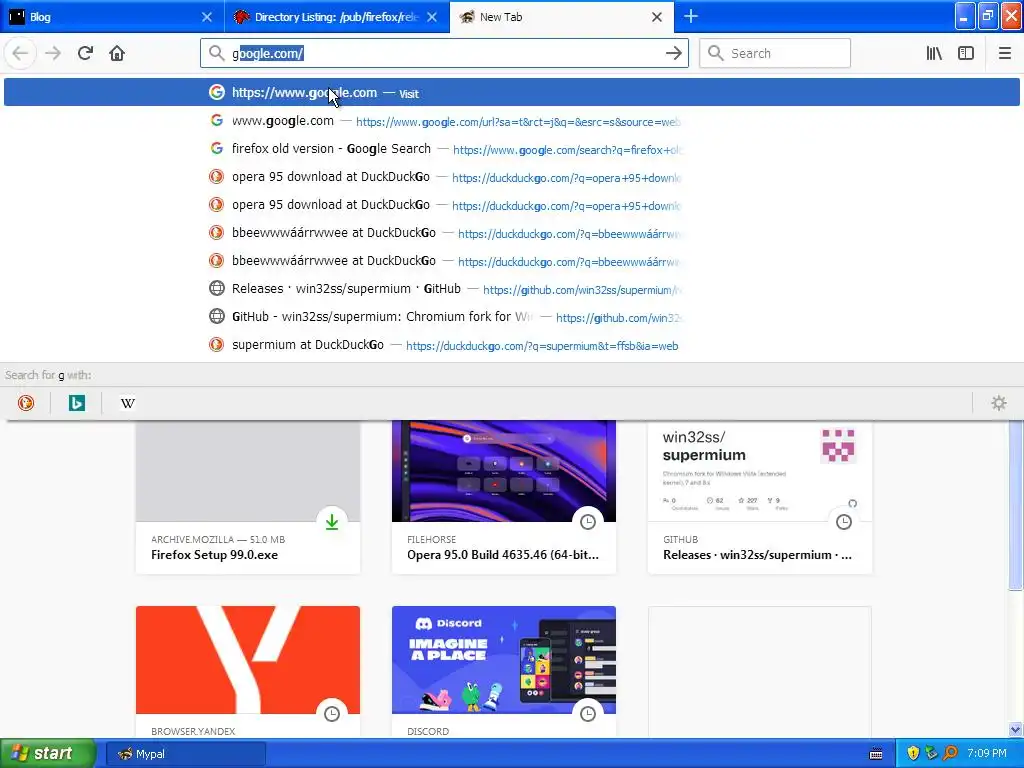Image resolution: width=1024 pixels, height=768 pixels.
Task: Search with the Bing one-off icon
Action: coord(77,403)
